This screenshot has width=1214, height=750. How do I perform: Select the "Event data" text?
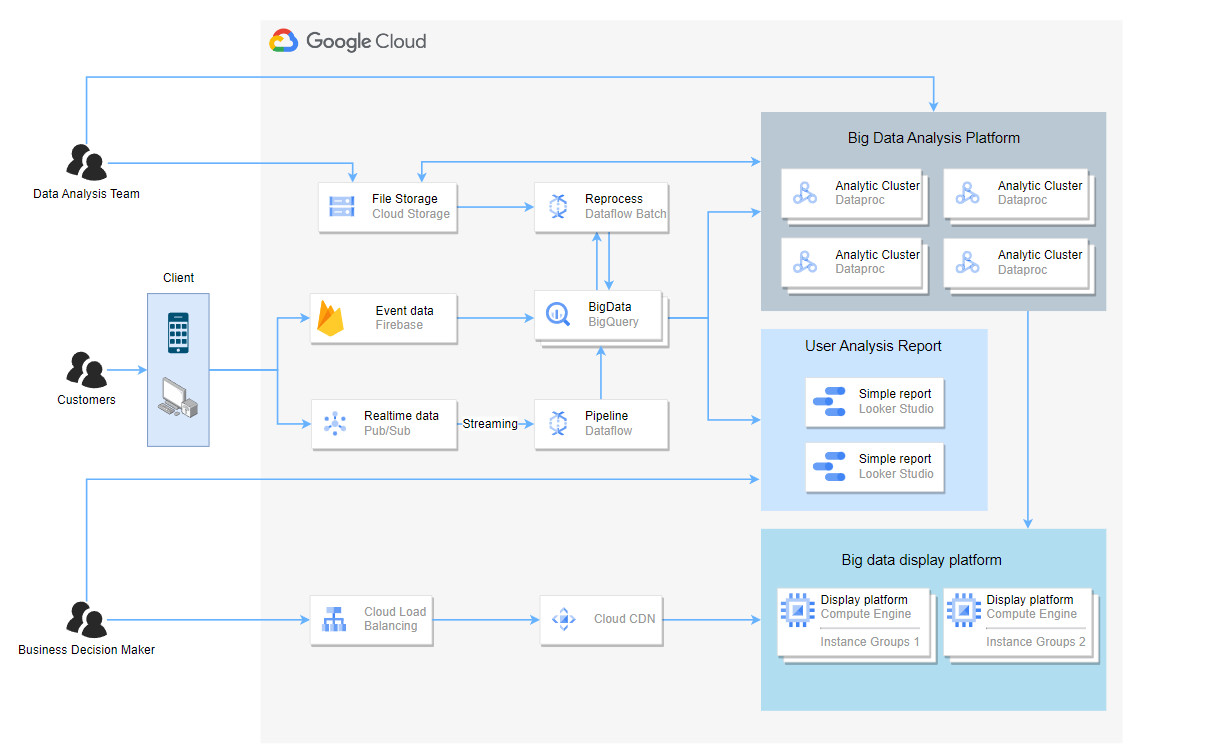405,311
